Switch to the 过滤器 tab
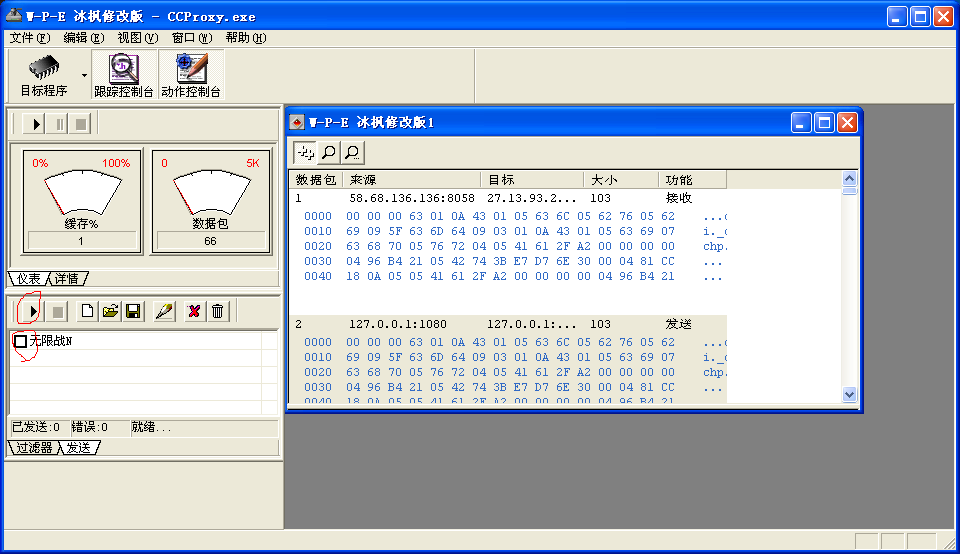The width and height of the screenshot is (960, 554). (34, 447)
